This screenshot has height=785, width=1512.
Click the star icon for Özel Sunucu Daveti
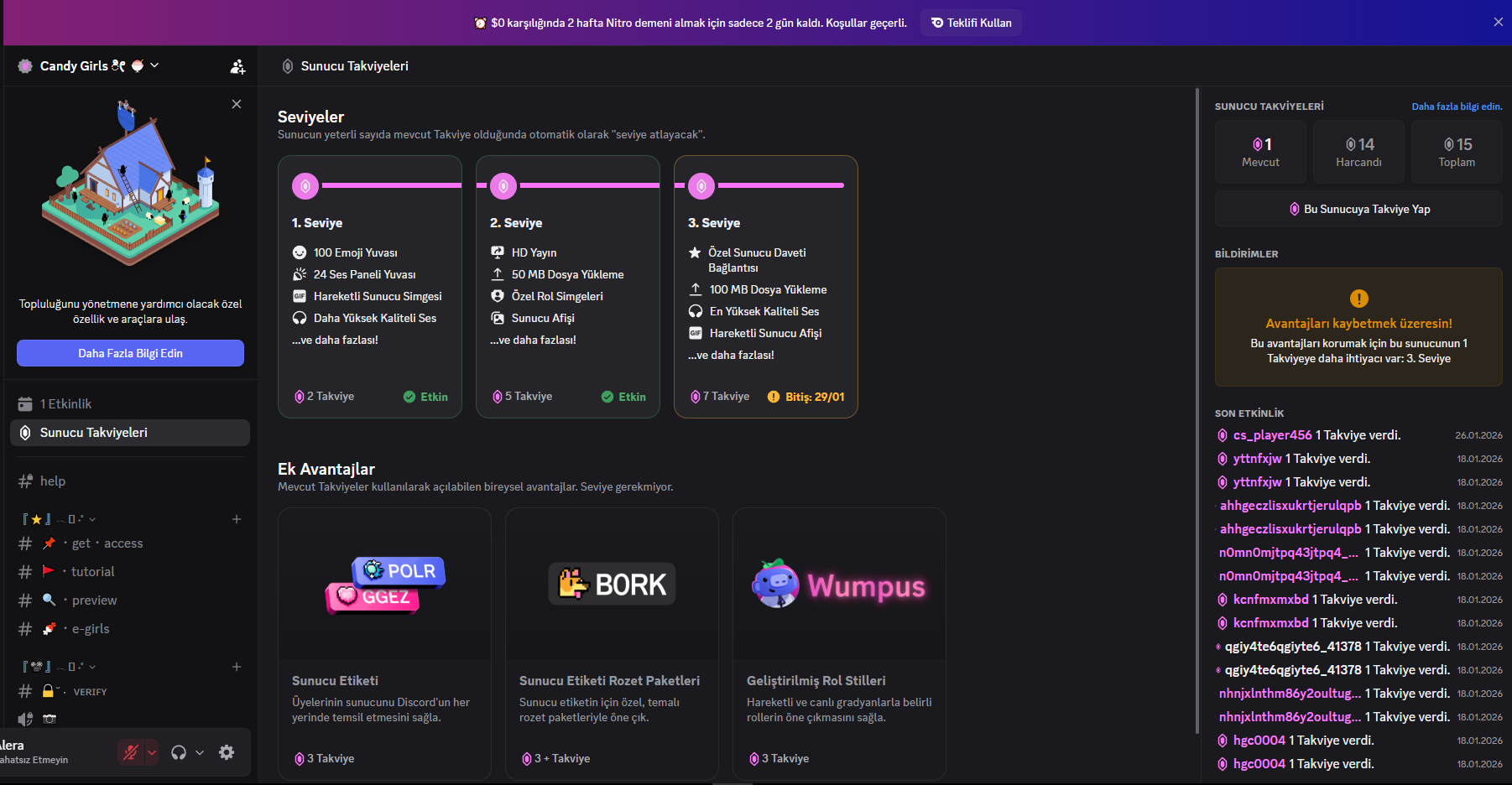point(695,252)
